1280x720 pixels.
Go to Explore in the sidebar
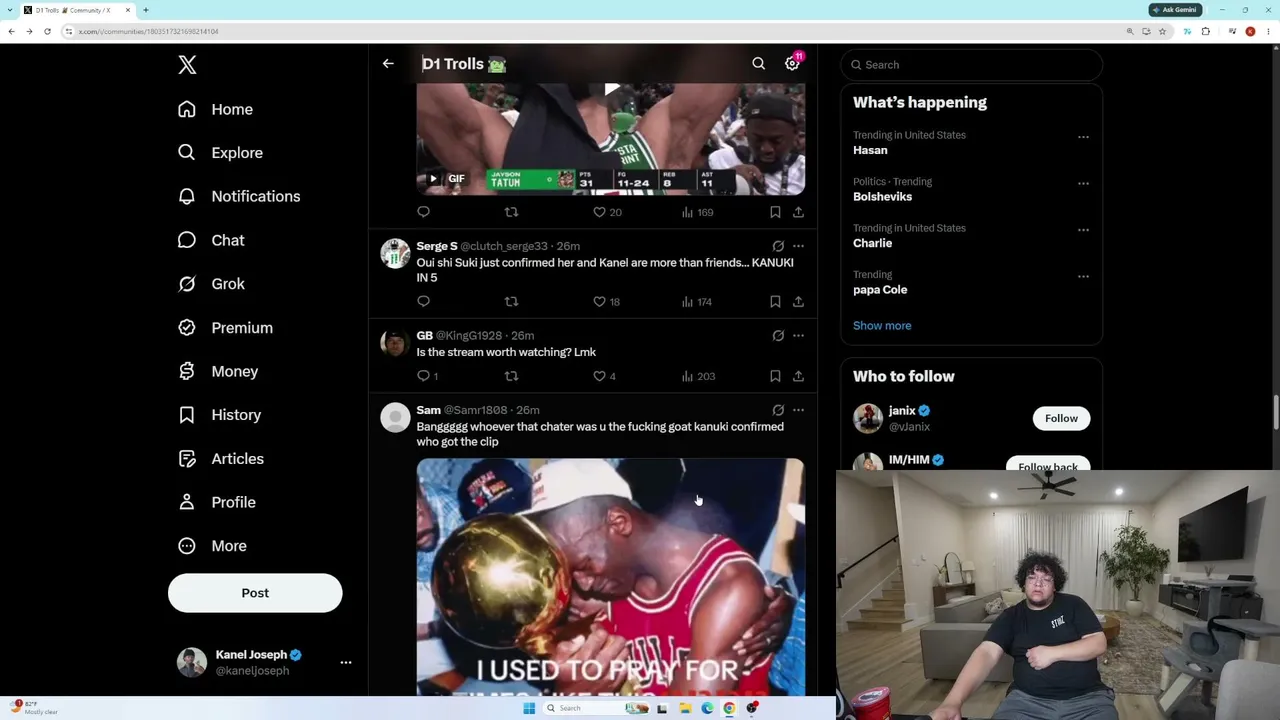(220, 153)
